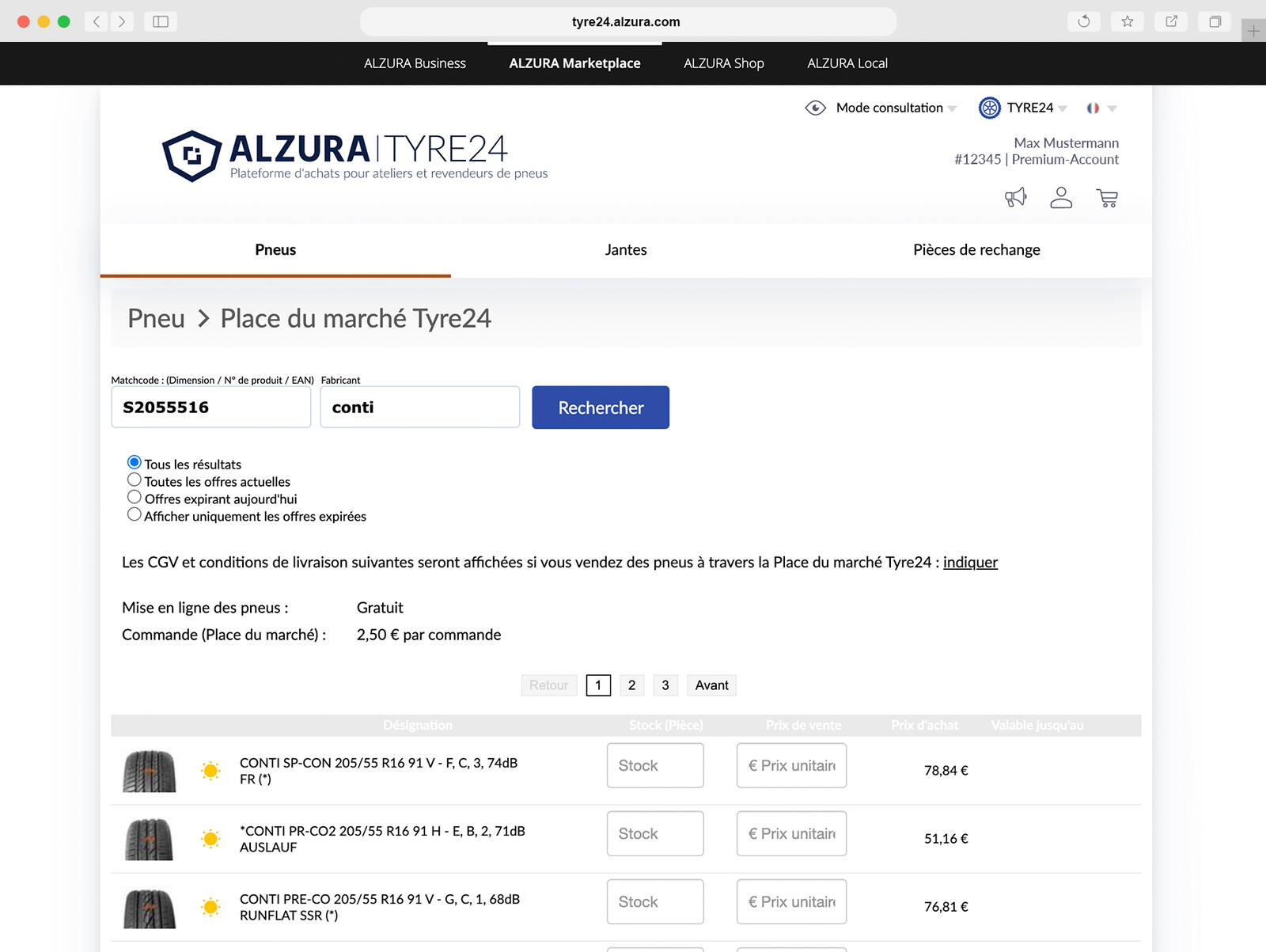Open the browser share icon
The image size is (1266, 952).
tap(1172, 21)
